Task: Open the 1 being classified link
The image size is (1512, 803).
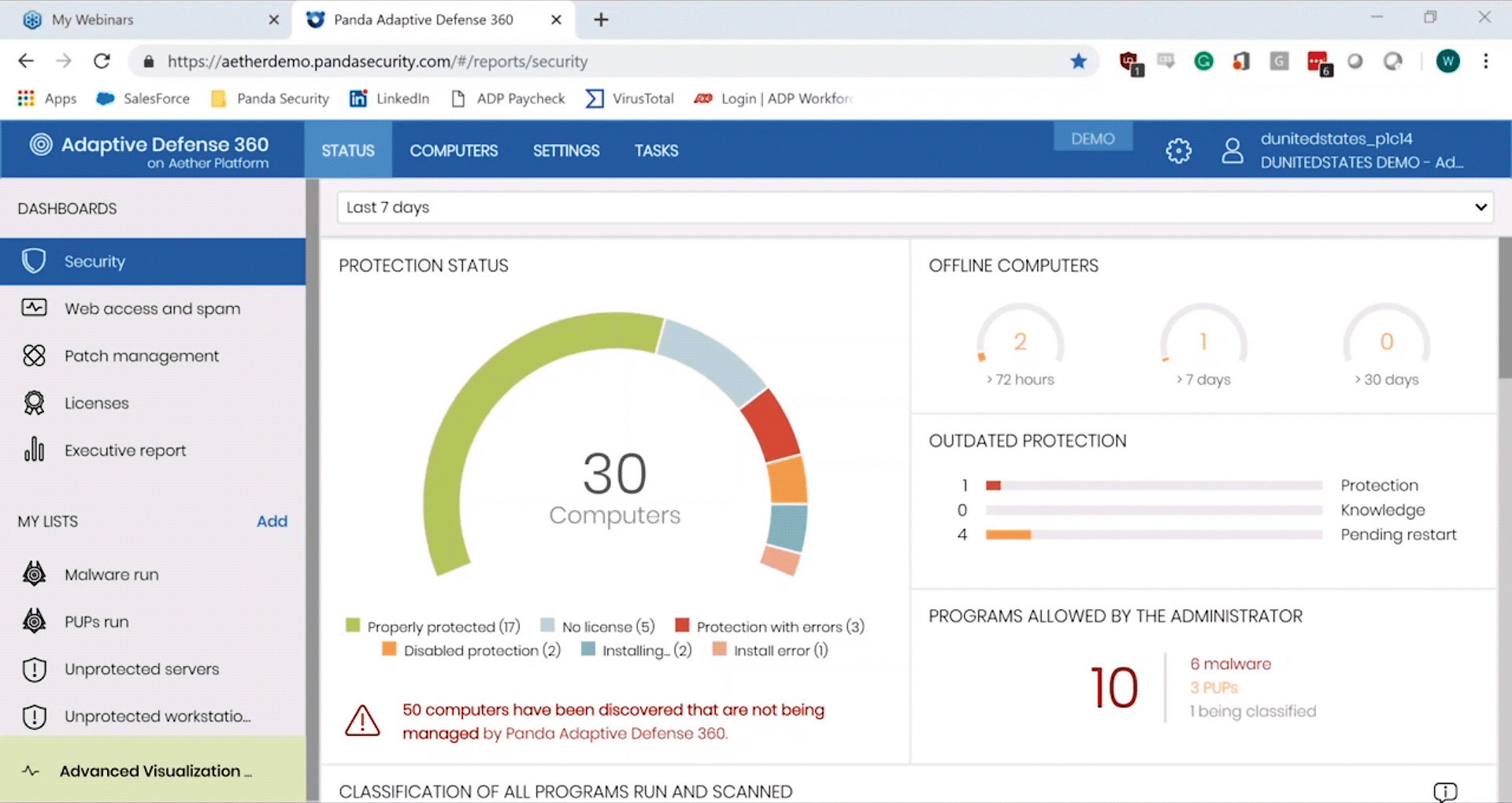Action: tap(1253, 711)
